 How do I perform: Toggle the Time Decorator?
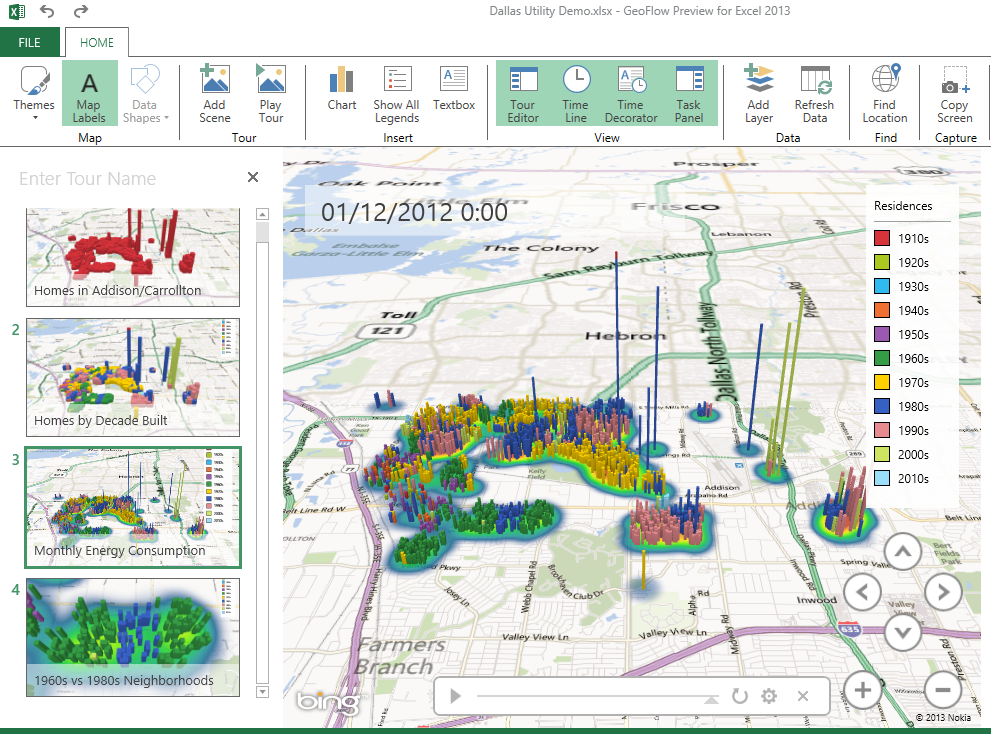[x=631, y=93]
